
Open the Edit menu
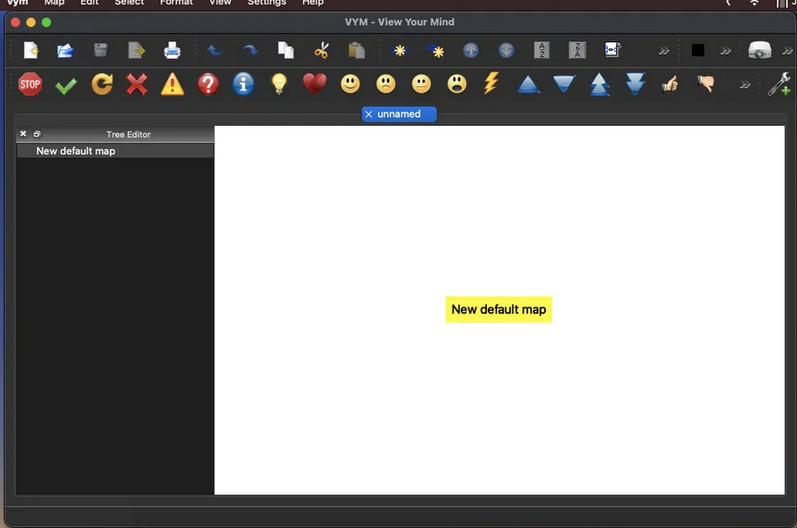(x=89, y=3)
